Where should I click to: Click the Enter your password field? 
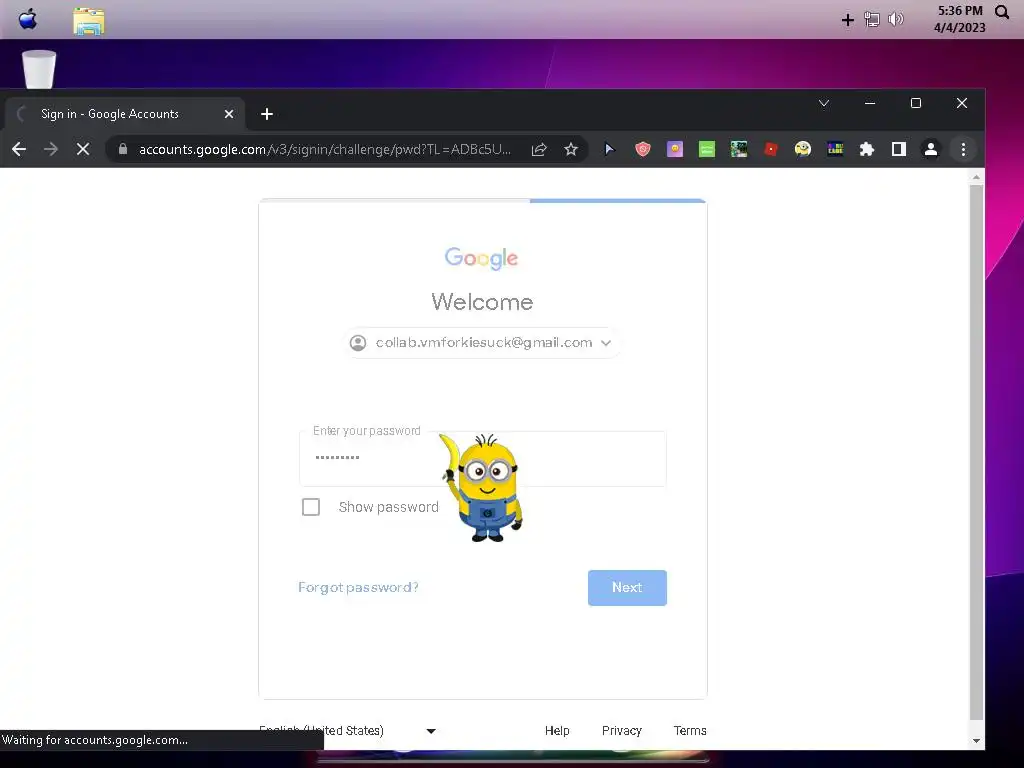coord(483,458)
